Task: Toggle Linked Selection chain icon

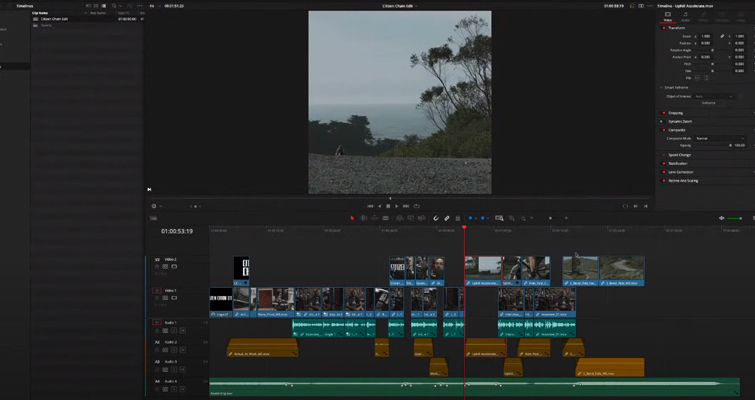Action: (x=447, y=219)
